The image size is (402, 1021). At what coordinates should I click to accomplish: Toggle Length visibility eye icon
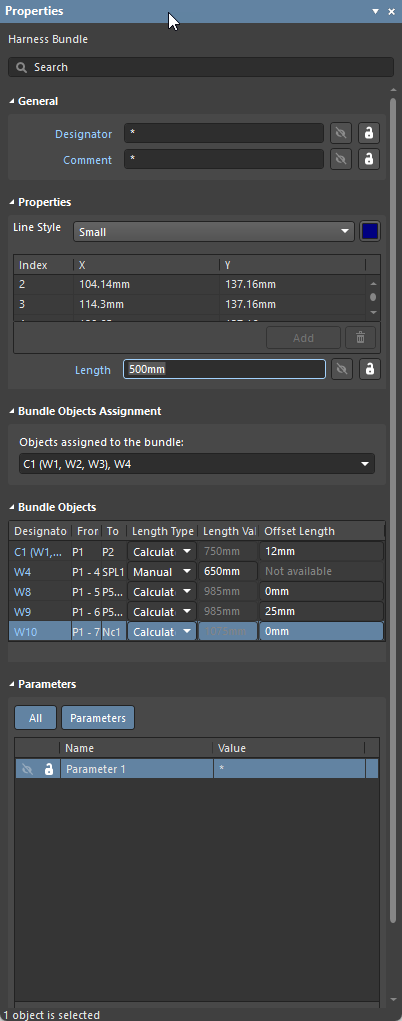(x=341, y=369)
